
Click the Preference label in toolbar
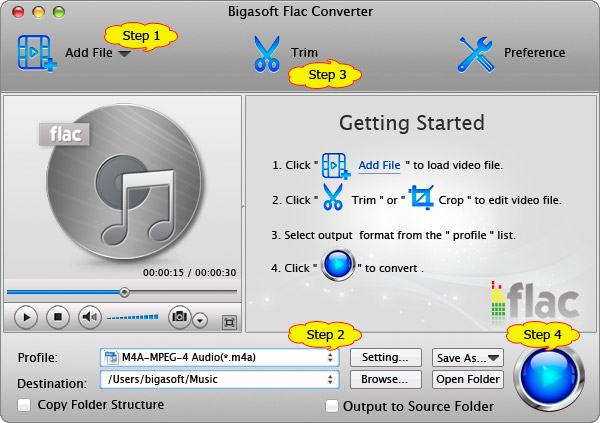534,52
